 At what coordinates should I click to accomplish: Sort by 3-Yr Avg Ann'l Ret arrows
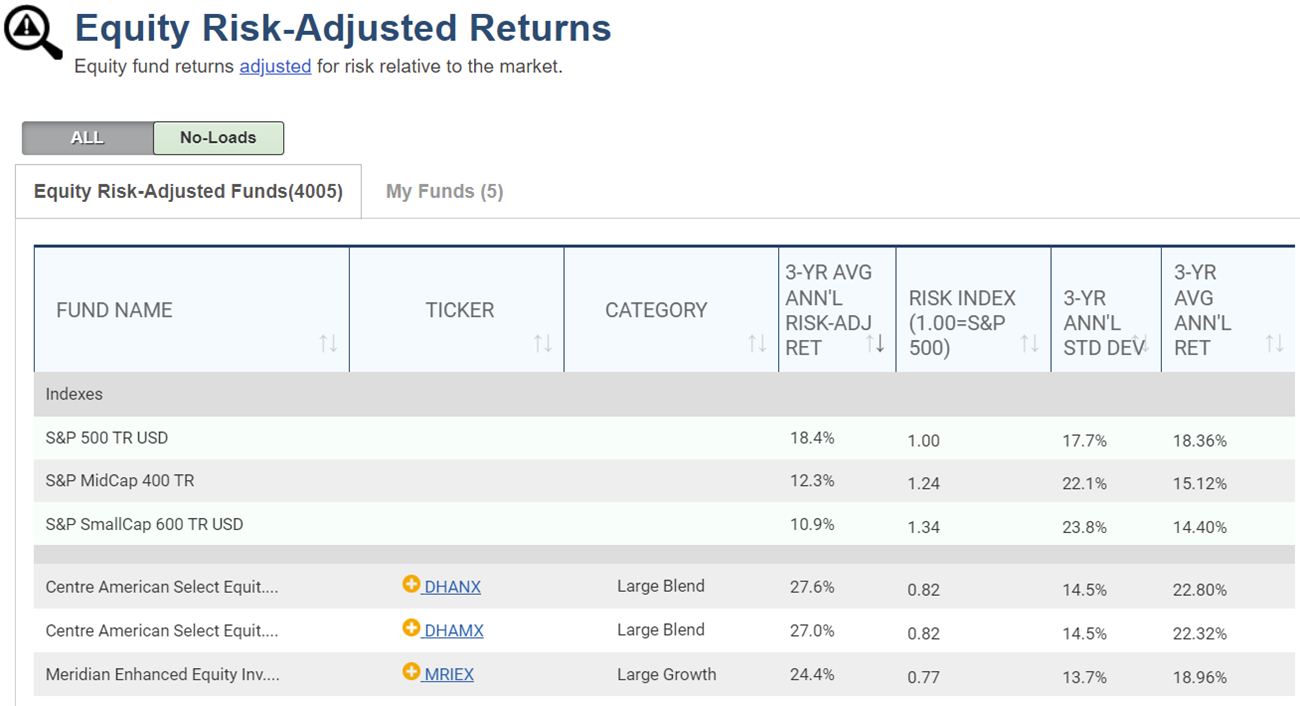coord(1274,344)
